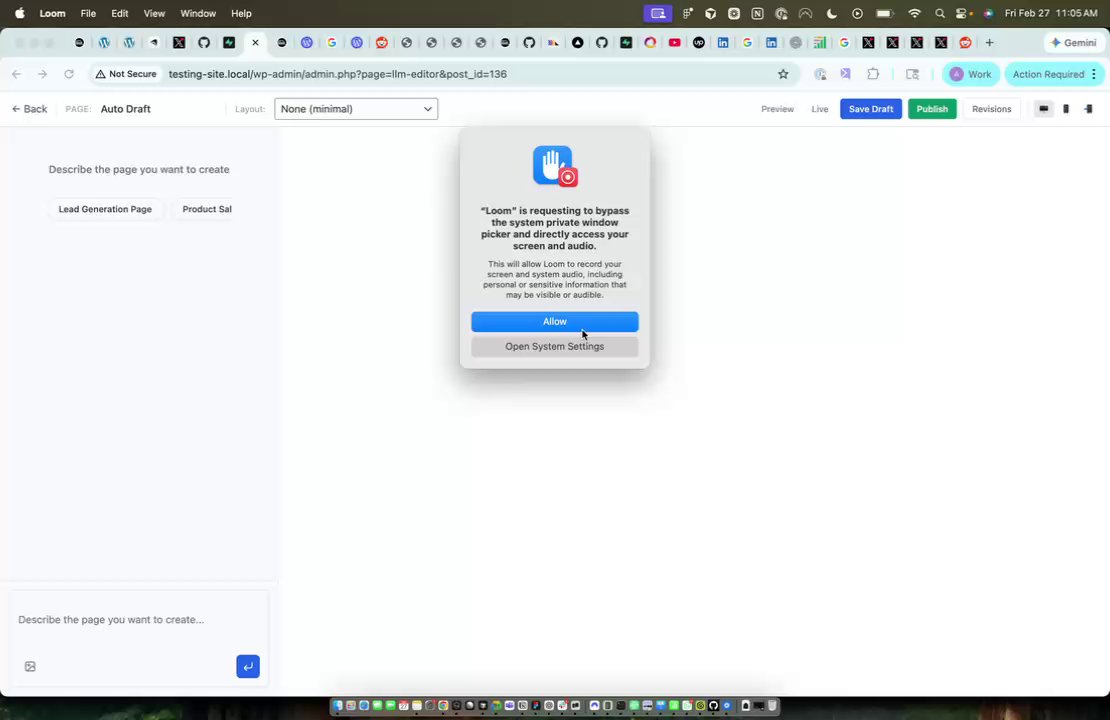Go Back from the page editor

pyautogui.click(x=30, y=109)
